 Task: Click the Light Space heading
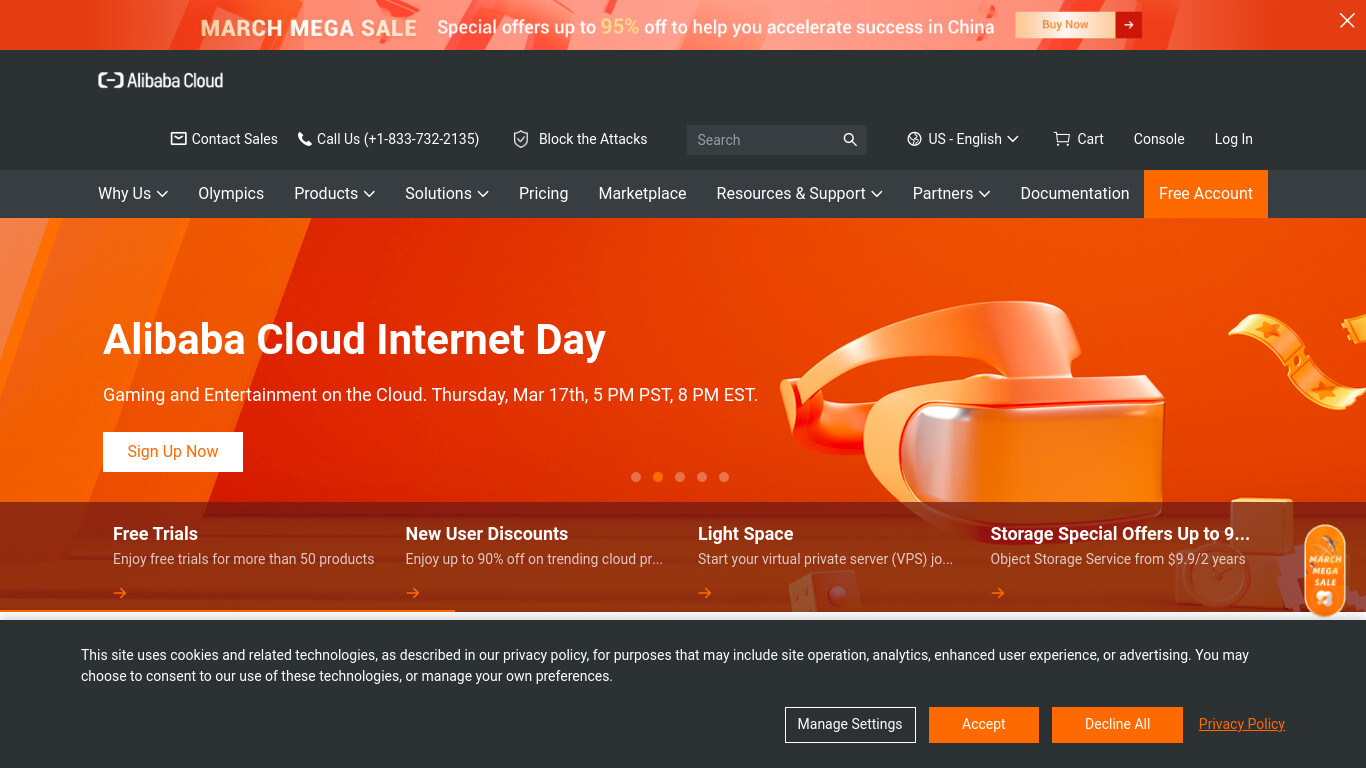pyautogui.click(x=746, y=534)
